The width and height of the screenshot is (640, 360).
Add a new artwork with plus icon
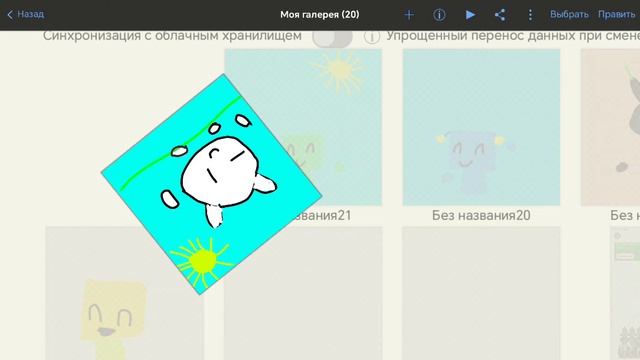(409, 15)
